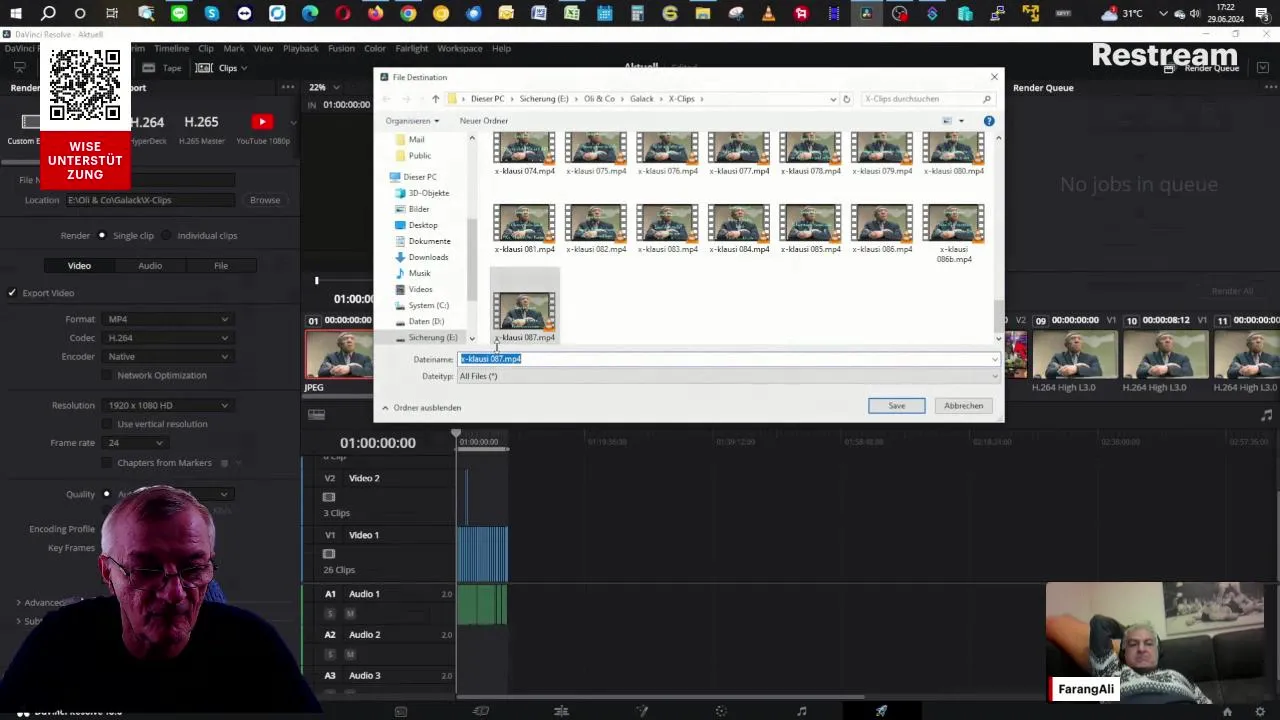Screen dimensions: 1280x720
Task: Open the Format MP4 dropdown
Action: tap(168, 319)
